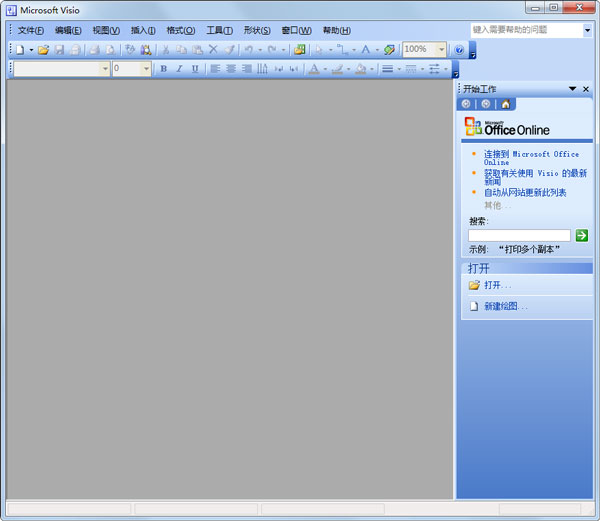Screen dimensions: 600x521
Task: Open the Text tool dropdown arrow
Action: [377, 50]
